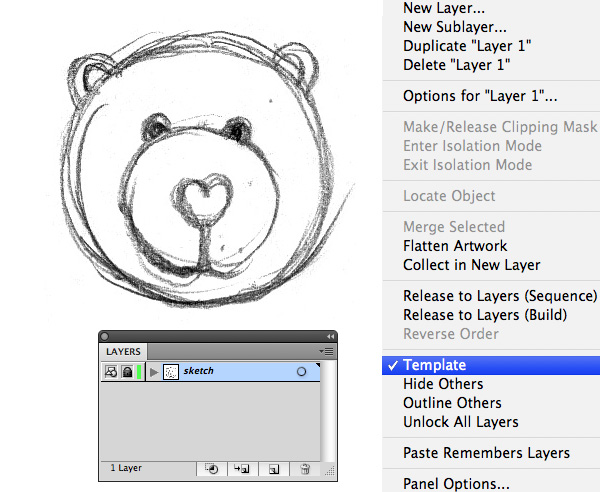Image resolution: width=600 pixels, height=492 pixels.
Task: Toggle the template icon on sketch layer
Action: [x=111, y=371]
